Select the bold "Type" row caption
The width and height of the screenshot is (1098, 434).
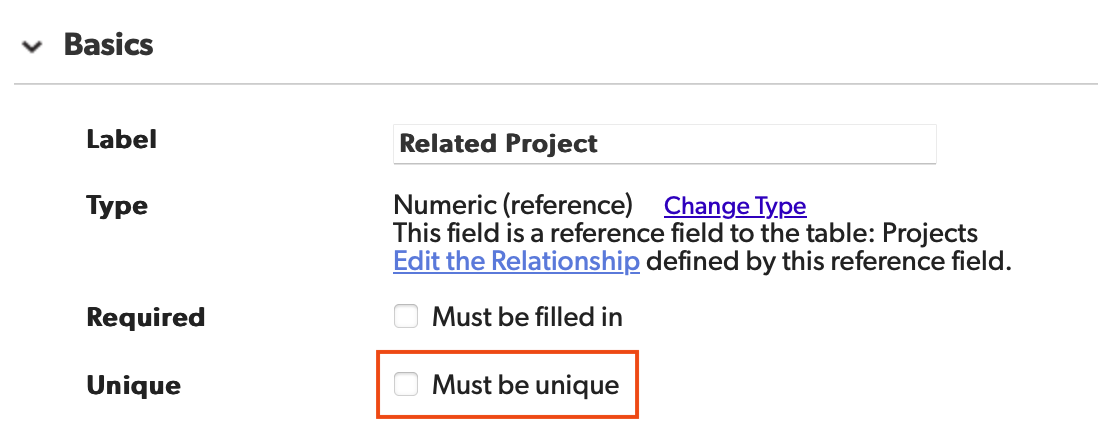(117, 206)
